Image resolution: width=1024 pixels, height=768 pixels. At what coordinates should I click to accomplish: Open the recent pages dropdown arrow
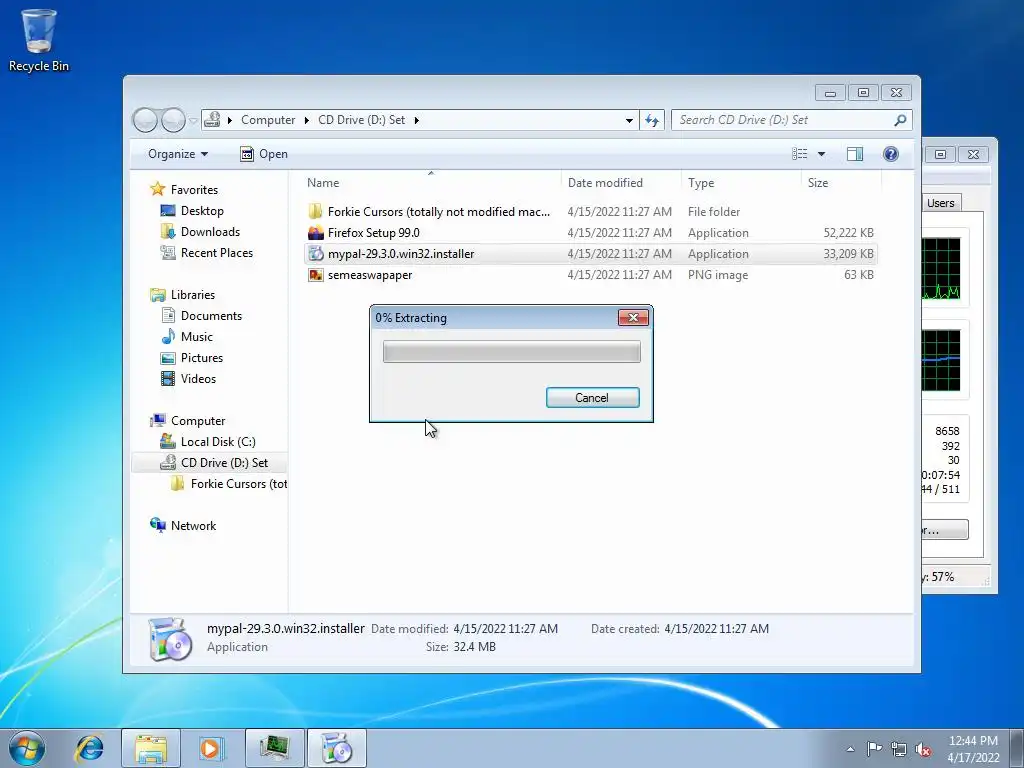click(193, 120)
